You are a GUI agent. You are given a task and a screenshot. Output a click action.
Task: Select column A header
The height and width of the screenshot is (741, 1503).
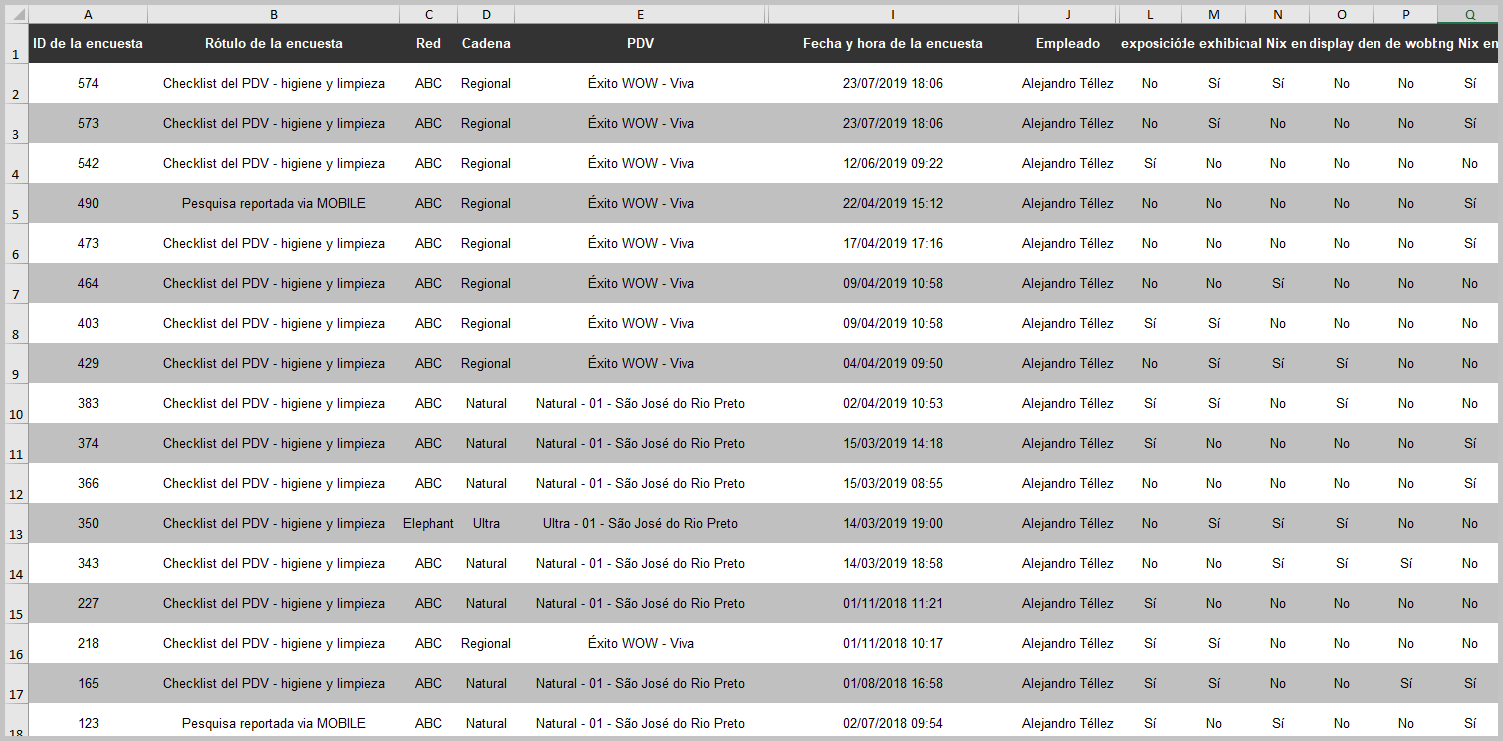pyautogui.click(x=88, y=14)
